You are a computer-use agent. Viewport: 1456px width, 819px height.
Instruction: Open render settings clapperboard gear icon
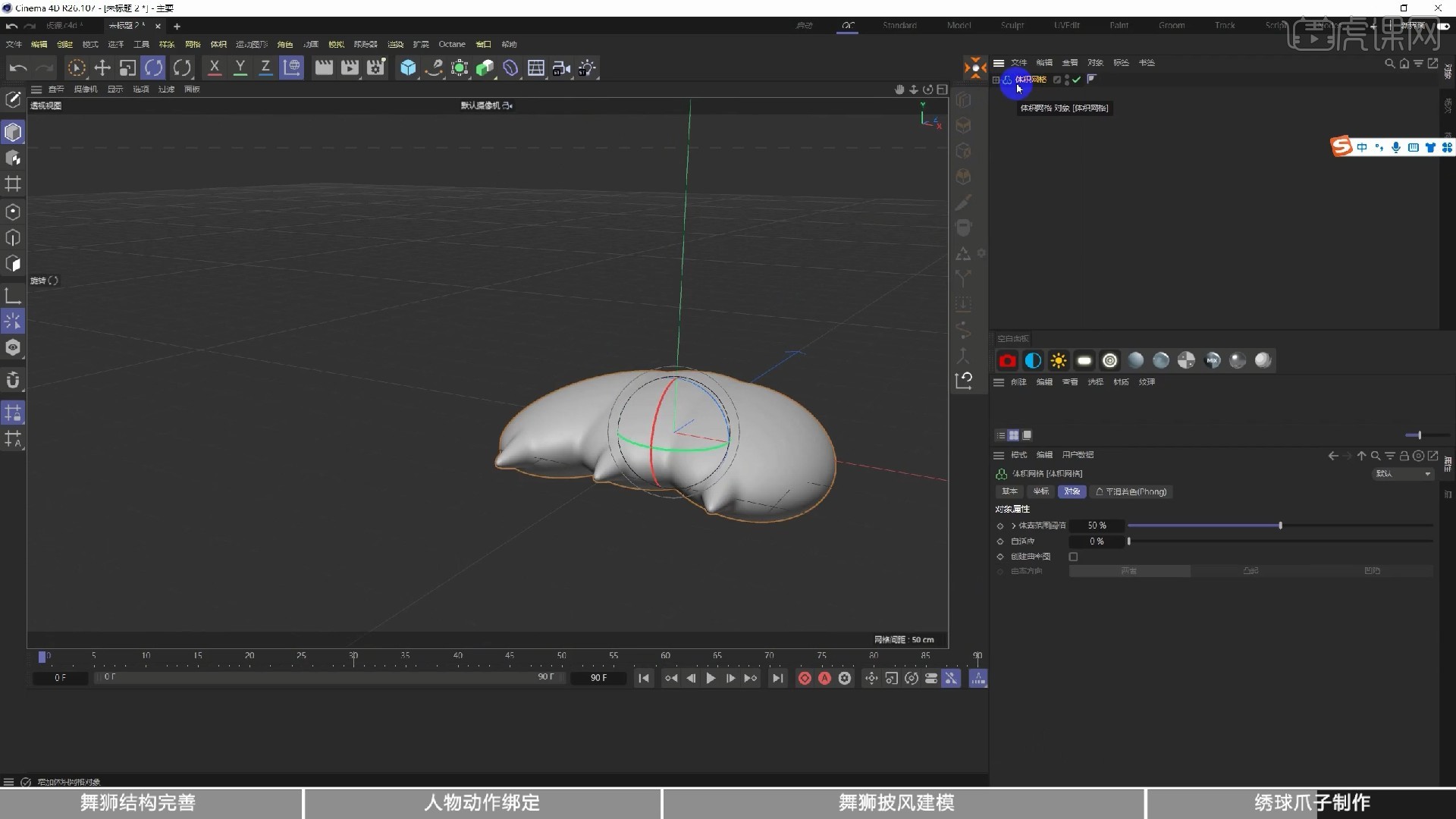(x=376, y=68)
